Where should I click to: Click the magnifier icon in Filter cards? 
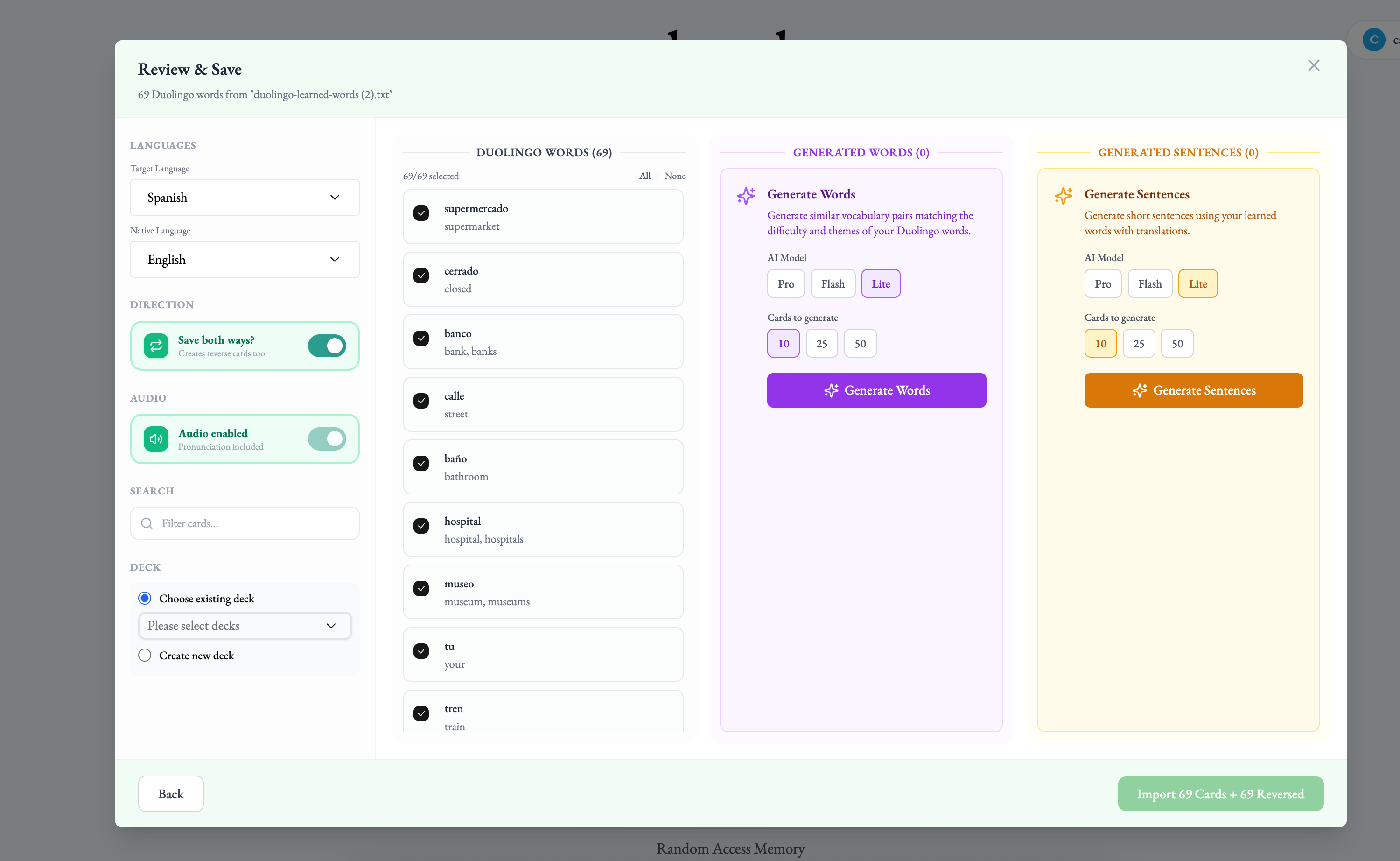click(x=147, y=523)
